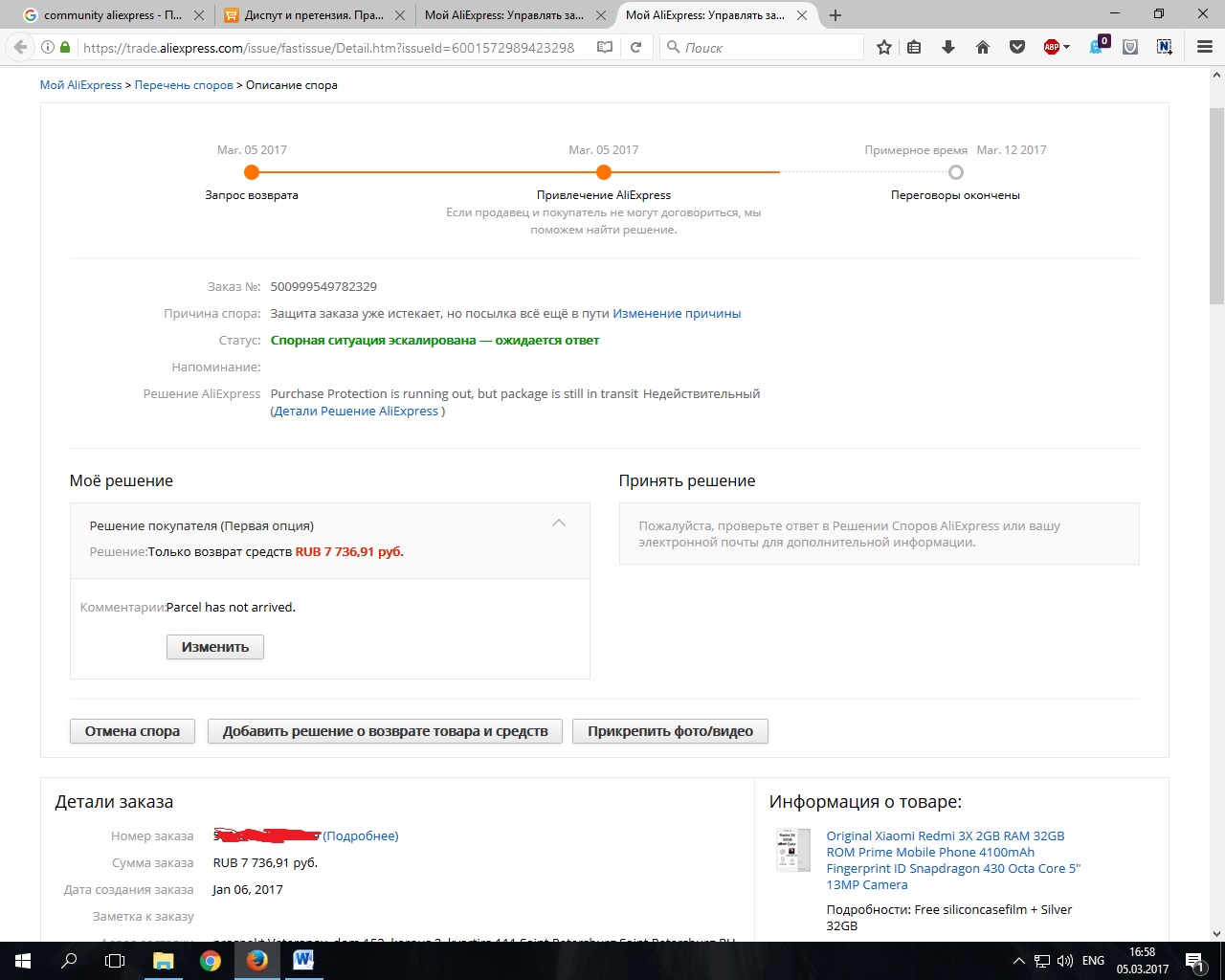1225x980 pixels.
Task: Open the bookmarks list icon
Action: point(914,47)
